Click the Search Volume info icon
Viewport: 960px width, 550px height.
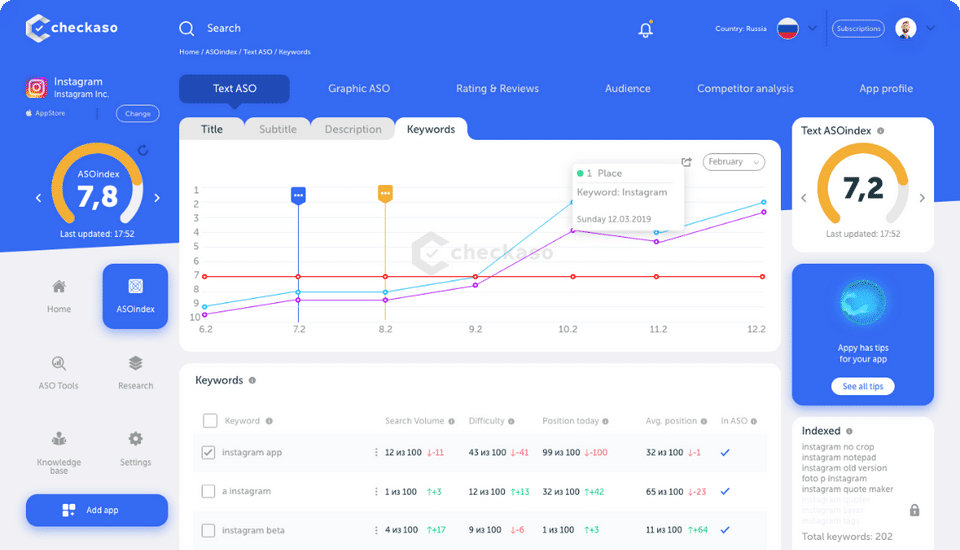(451, 421)
